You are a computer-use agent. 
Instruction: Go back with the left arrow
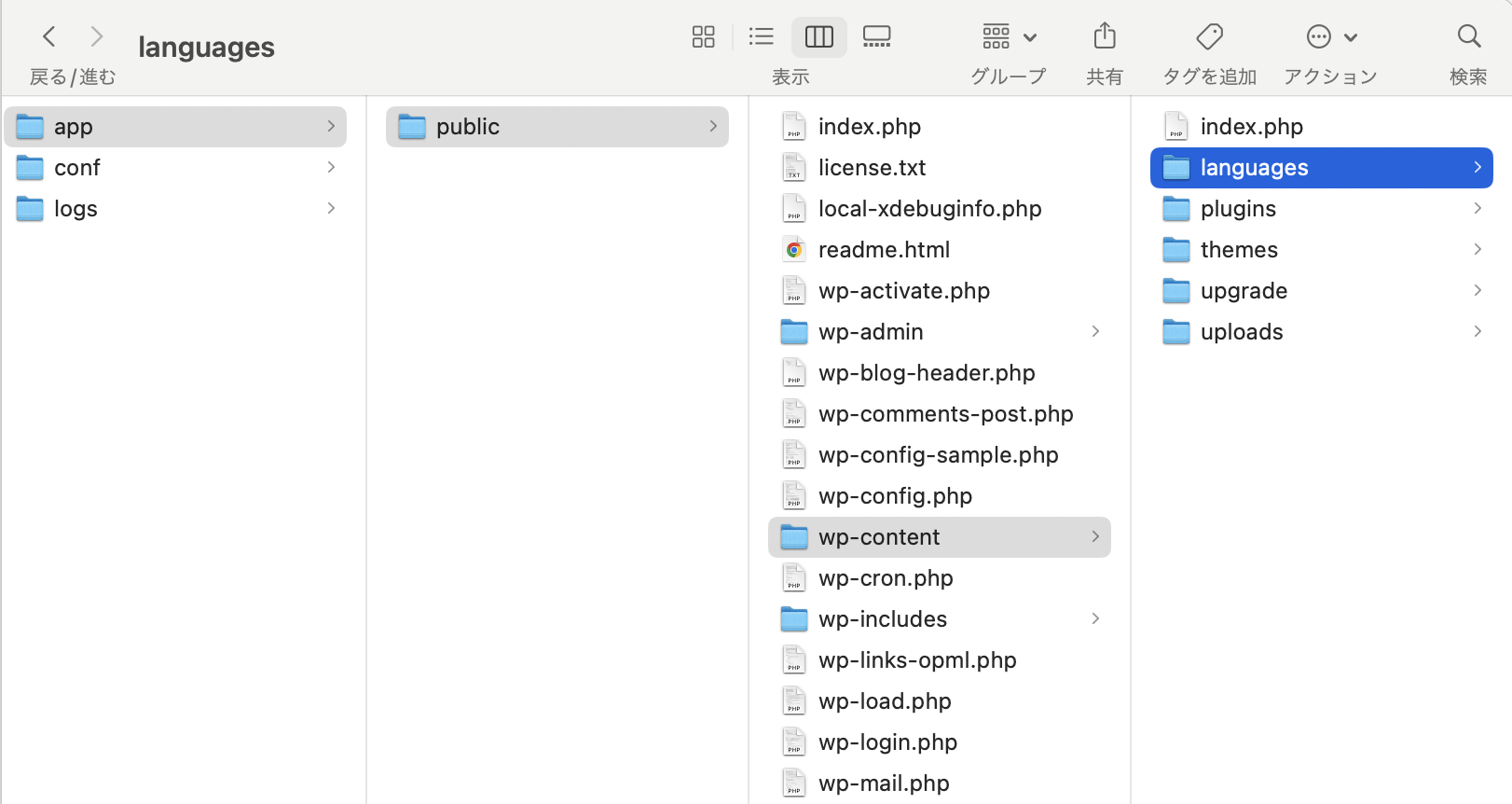tap(49, 37)
